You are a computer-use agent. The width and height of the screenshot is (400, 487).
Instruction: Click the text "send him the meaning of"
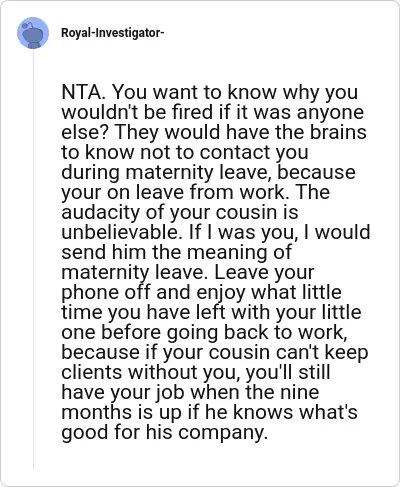tap(177, 252)
